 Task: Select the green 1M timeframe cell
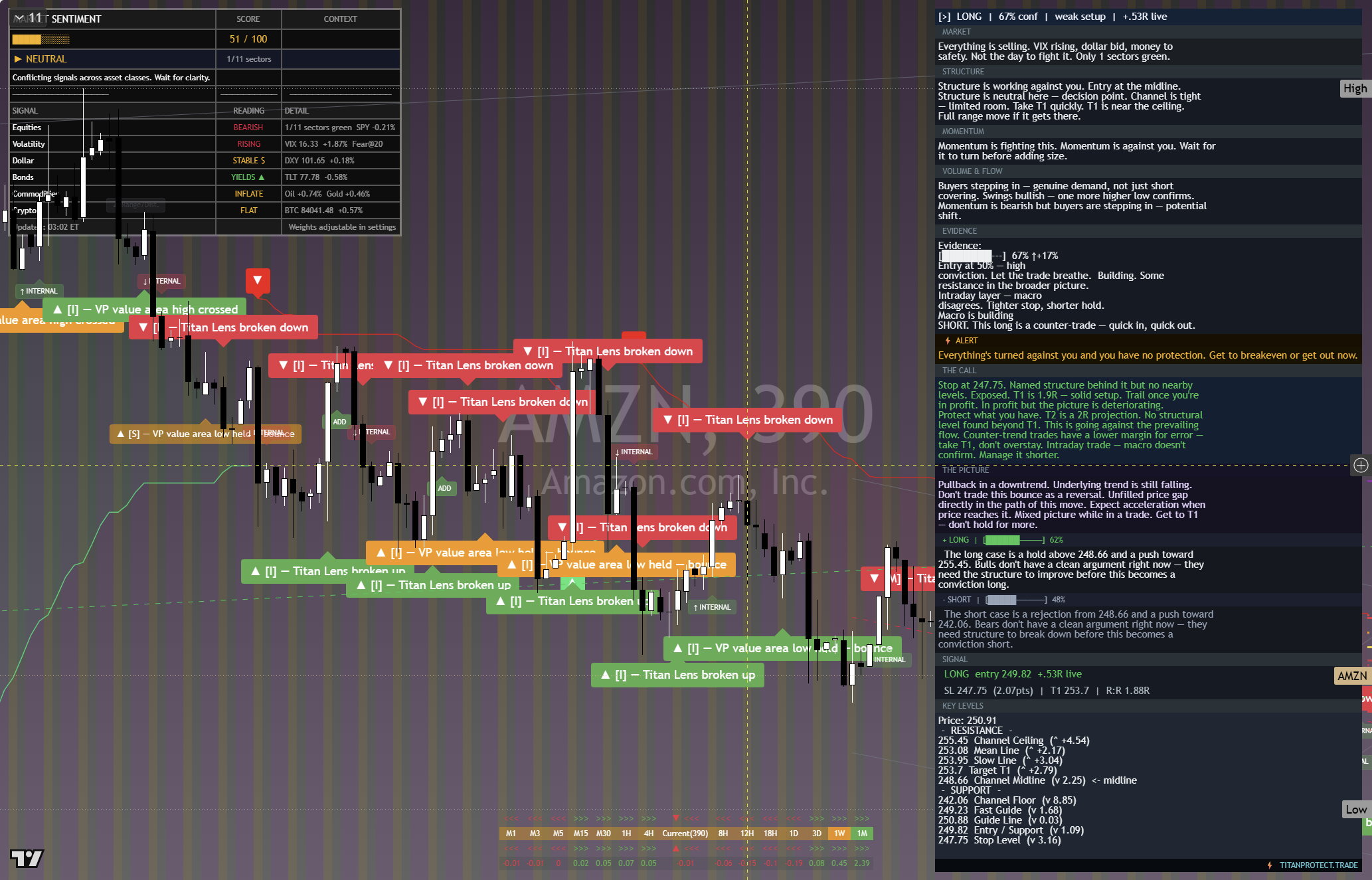[x=862, y=834]
